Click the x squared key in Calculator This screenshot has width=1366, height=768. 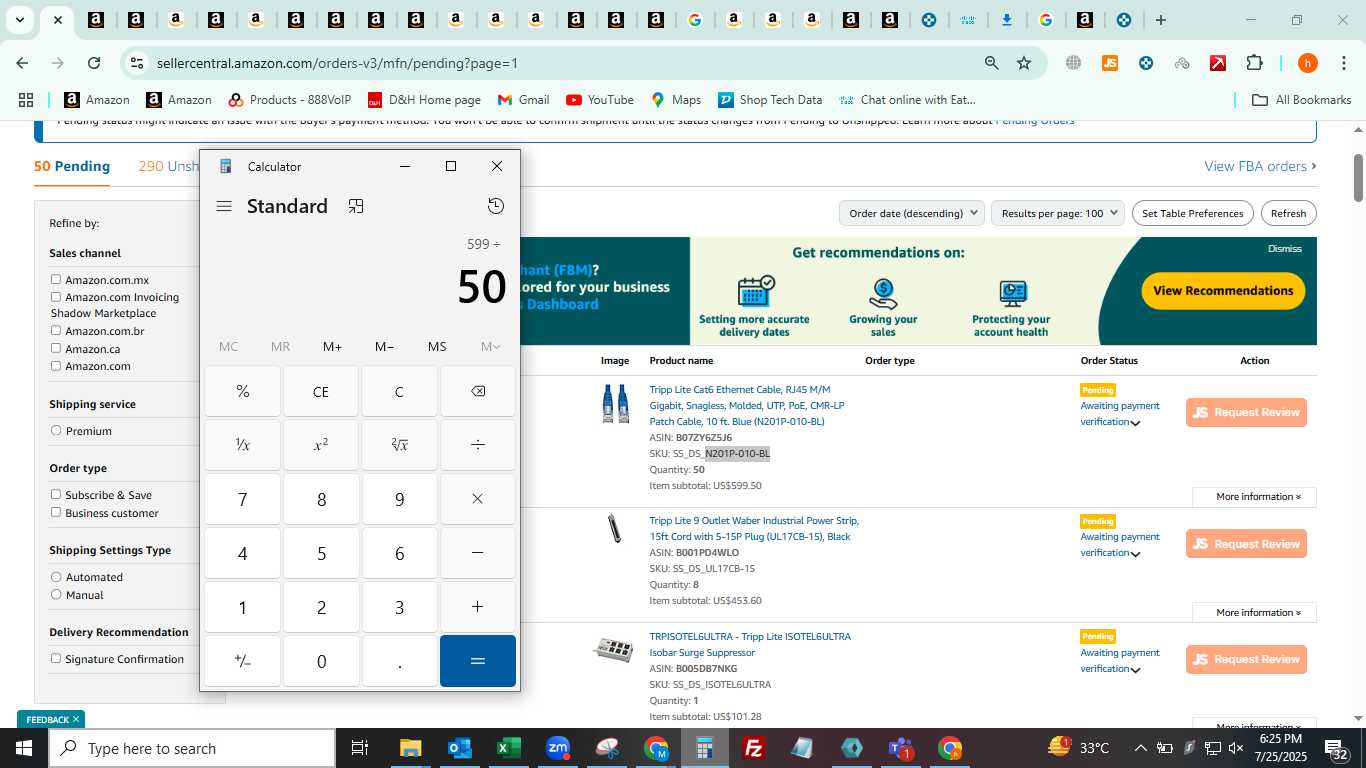(321, 445)
